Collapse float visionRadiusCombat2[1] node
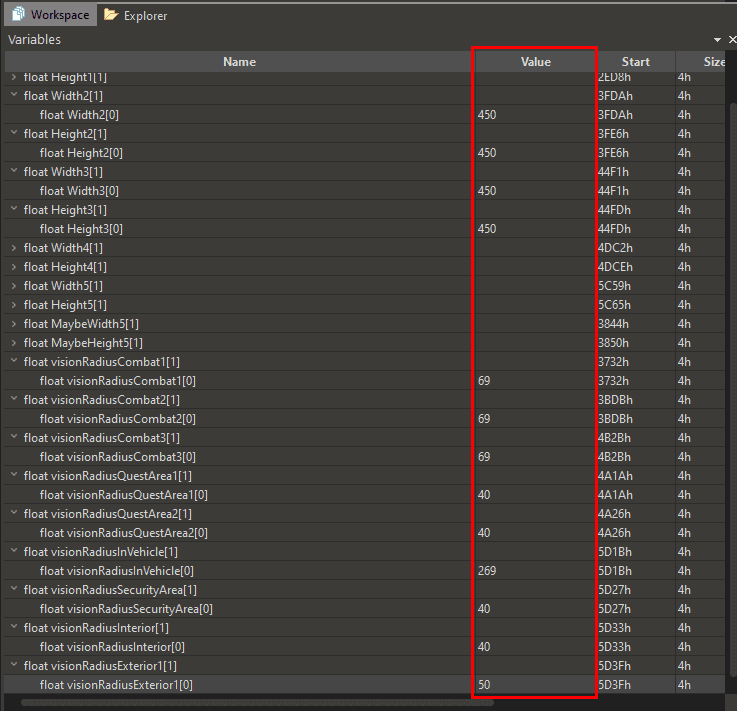The height and width of the screenshot is (711, 737). (14, 399)
